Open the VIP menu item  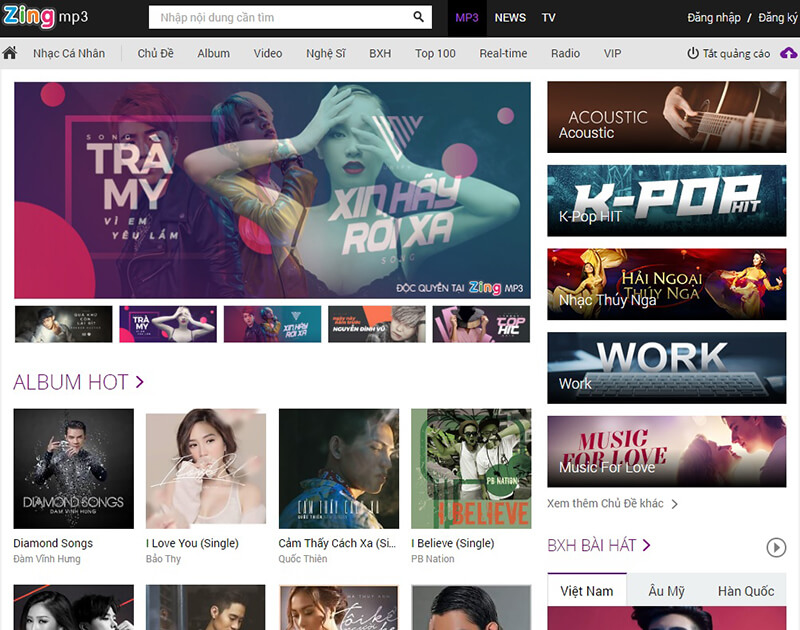pos(612,53)
